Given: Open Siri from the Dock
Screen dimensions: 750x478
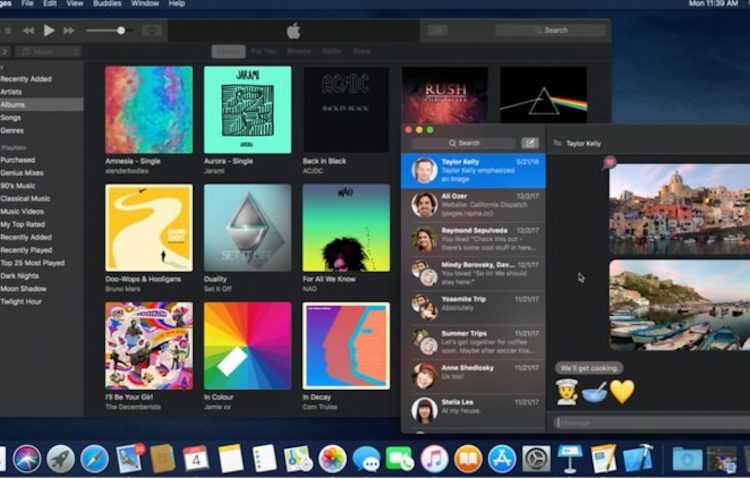Looking at the screenshot, I should coord(27,459).
